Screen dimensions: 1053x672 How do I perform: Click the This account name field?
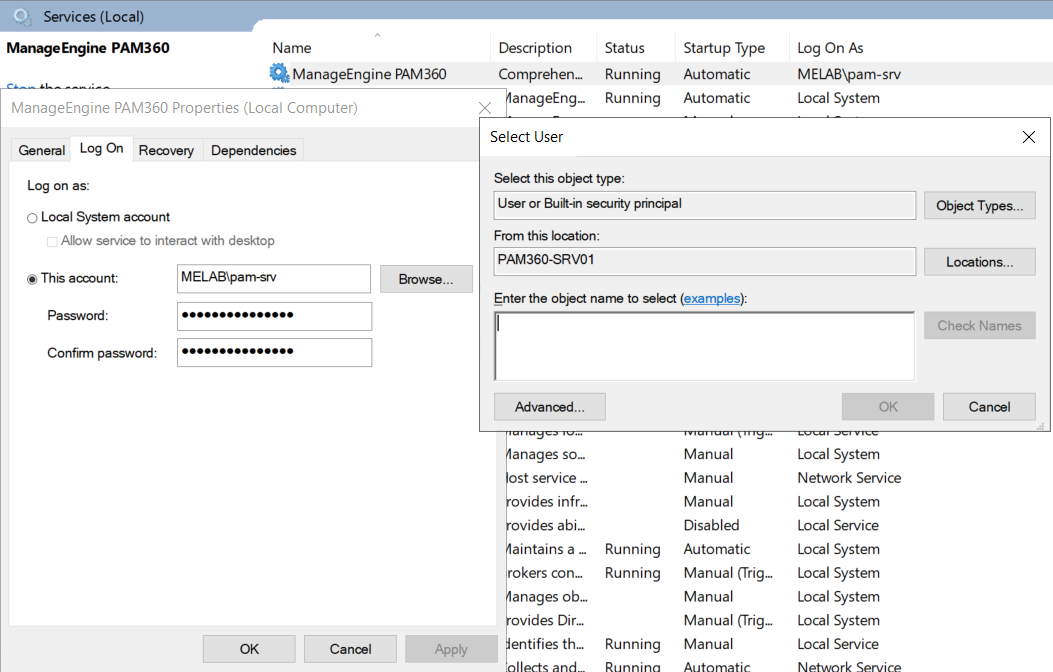pyautogui.click(x=274, y=278)
